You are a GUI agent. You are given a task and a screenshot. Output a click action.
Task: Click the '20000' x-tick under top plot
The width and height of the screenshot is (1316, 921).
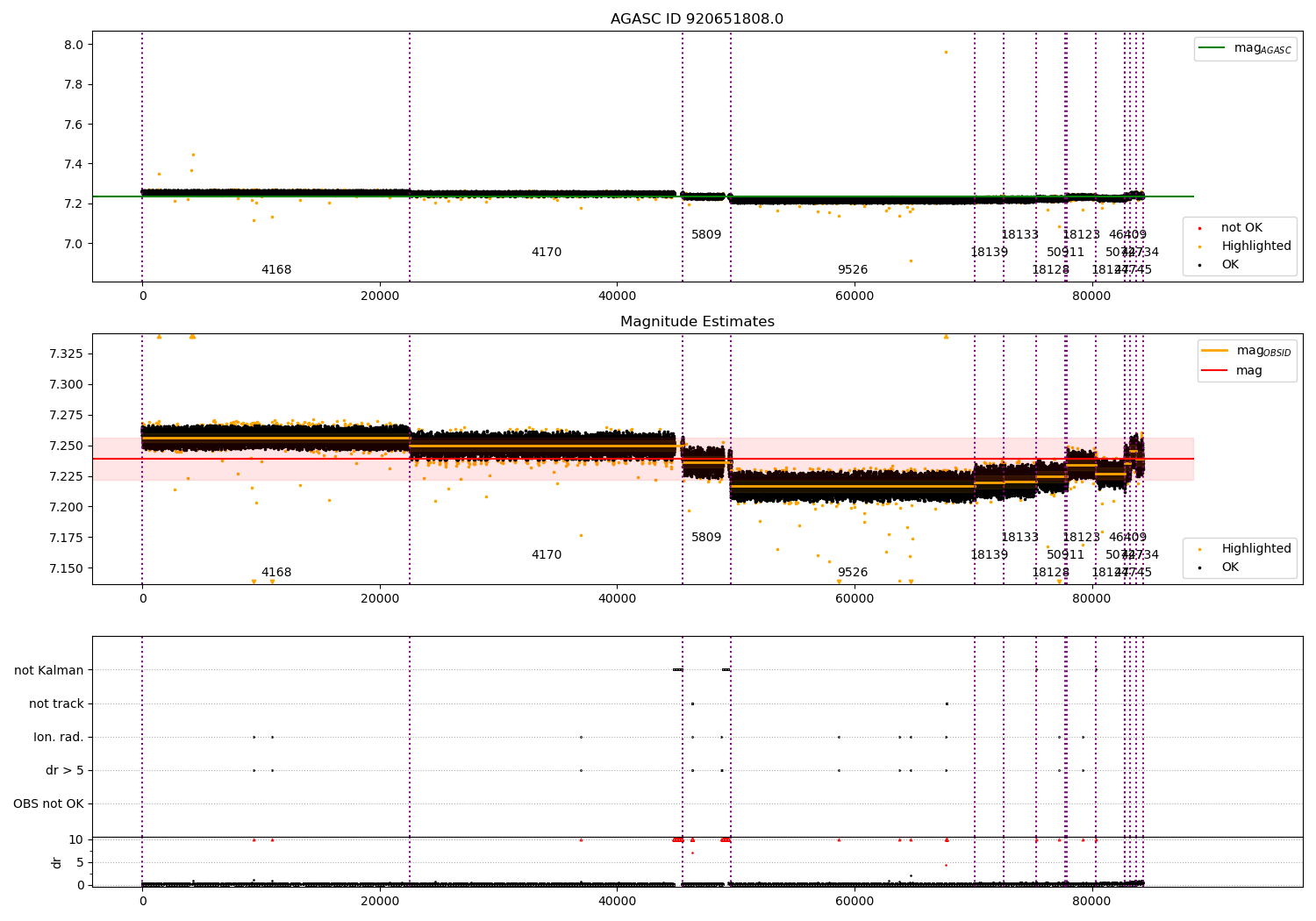pyautogui.click(x=380, y=296)
